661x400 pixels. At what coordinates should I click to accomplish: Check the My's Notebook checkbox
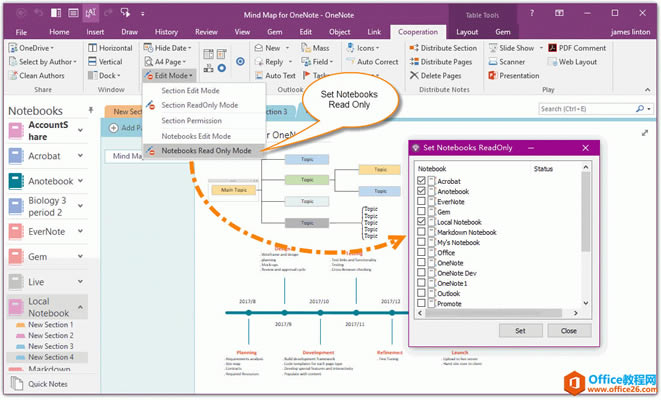click(x=421, y=242)
